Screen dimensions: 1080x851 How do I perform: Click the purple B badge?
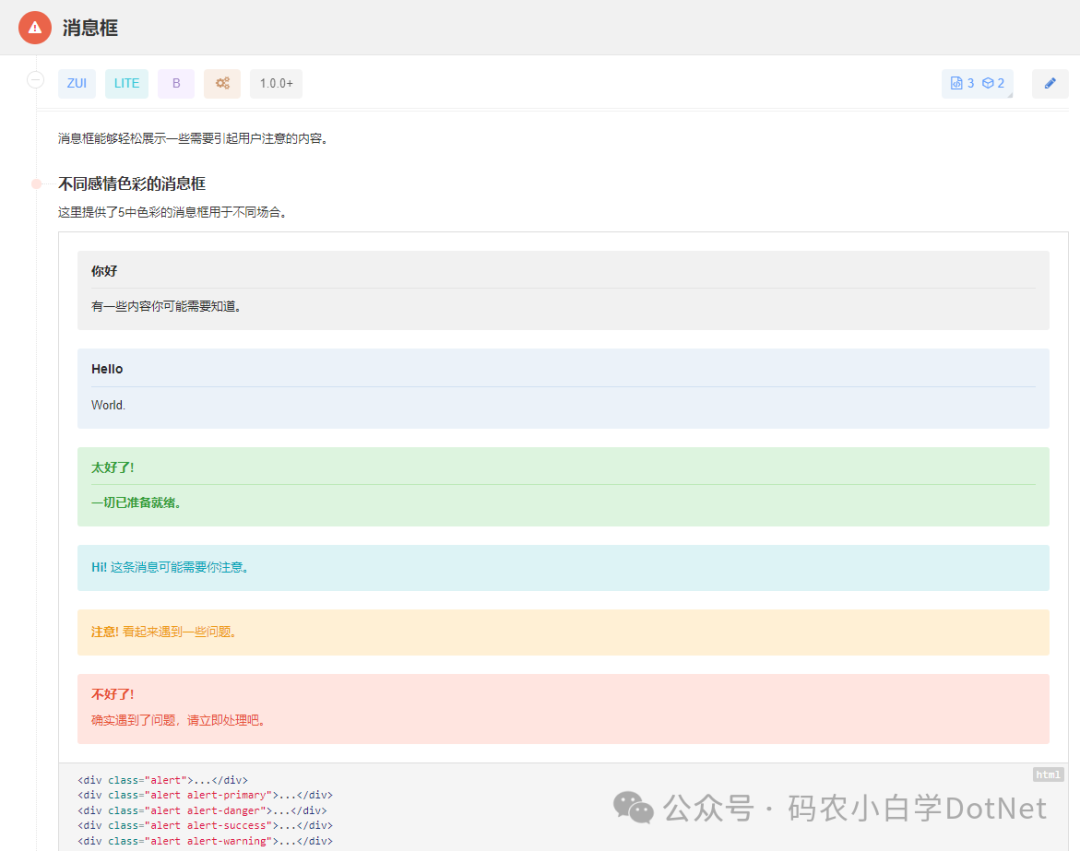click(176, 84)
